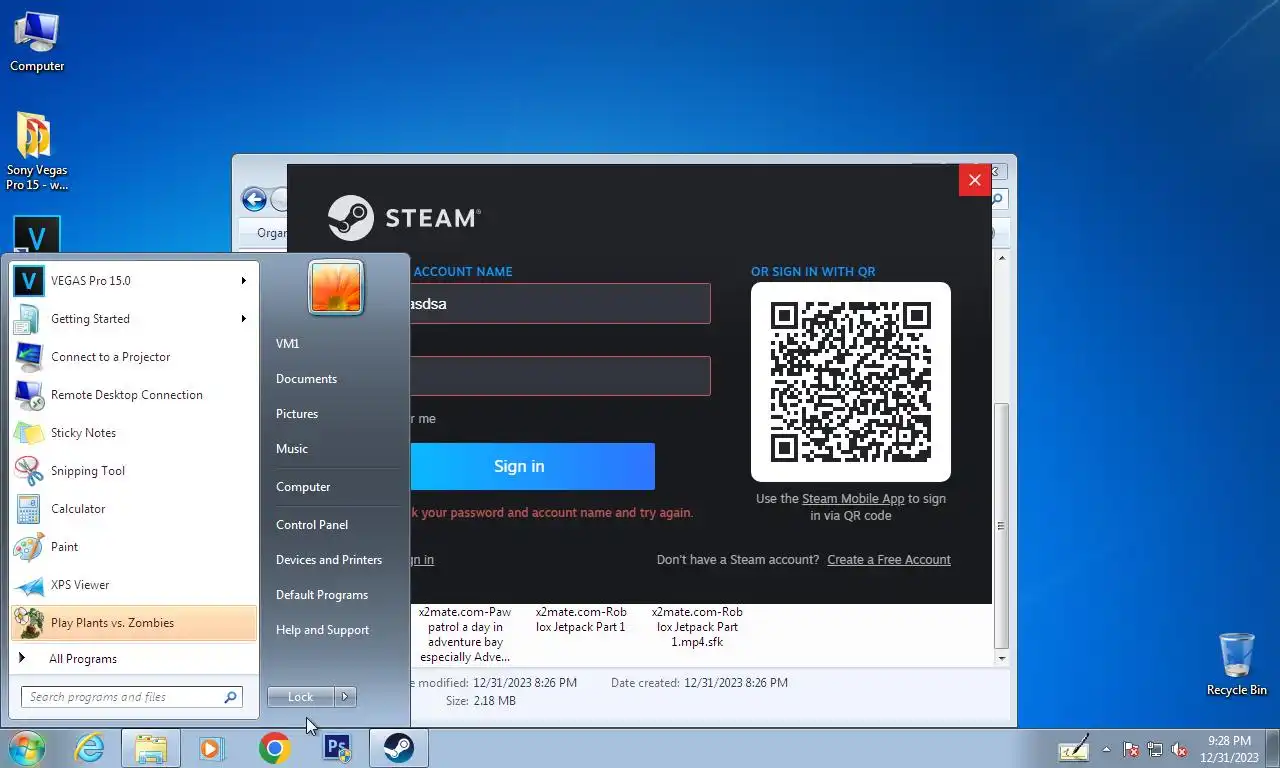Click the Lock button

(301, 697)
